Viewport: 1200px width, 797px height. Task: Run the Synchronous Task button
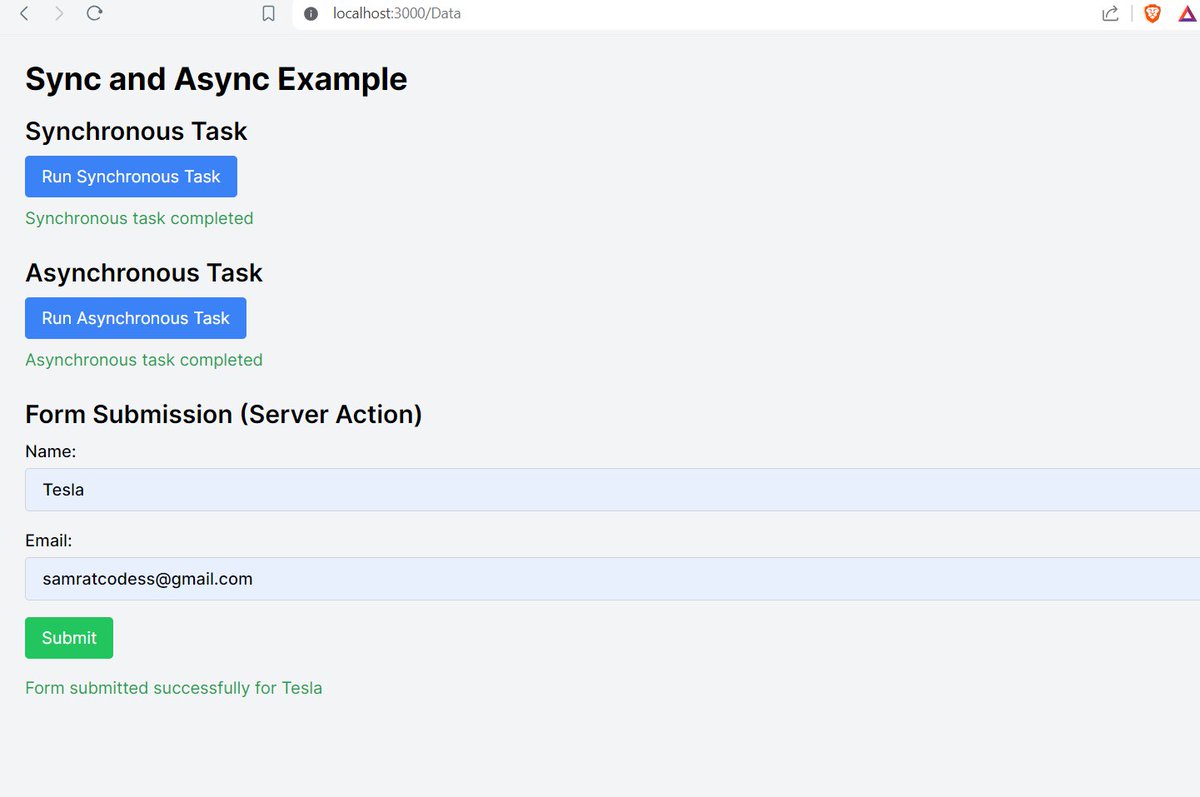[x=131, y=176]
